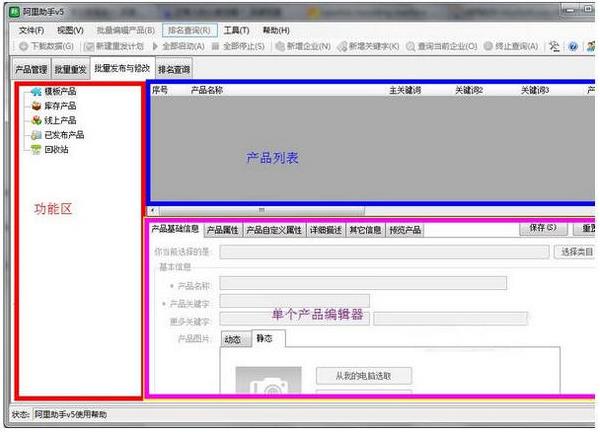Click the 产品名称 input field
This screenshot has height=432, width=600.
coord(365,284)
